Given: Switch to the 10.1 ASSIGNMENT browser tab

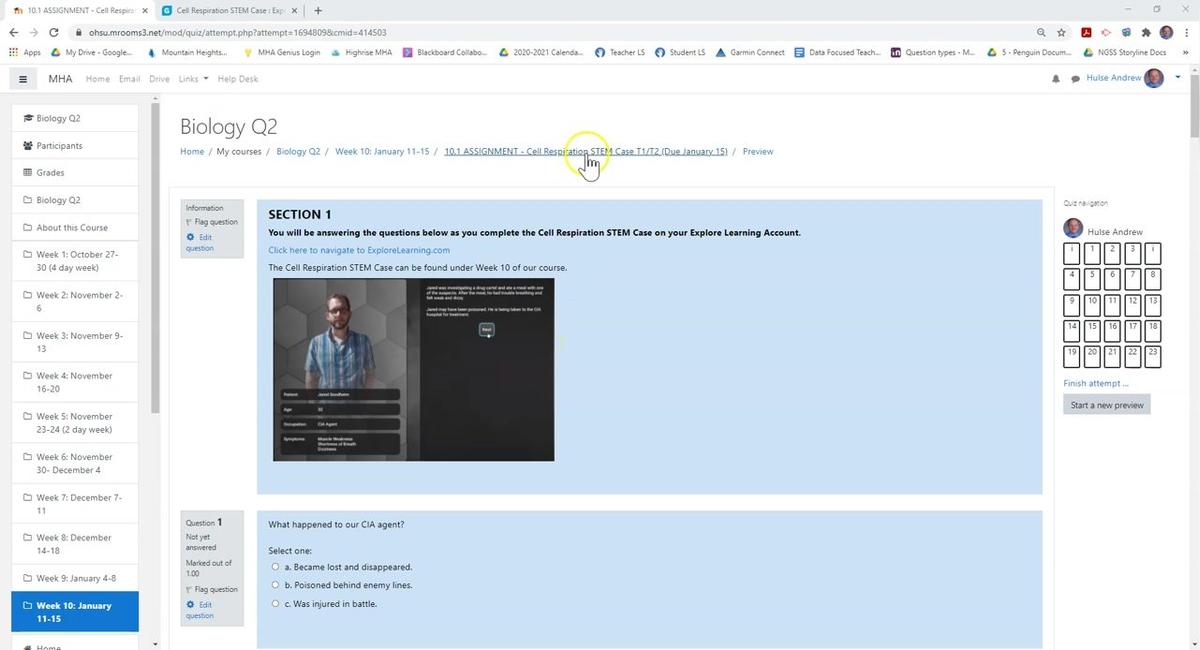Looking at the screenshot, I should [x=78, y=11].
